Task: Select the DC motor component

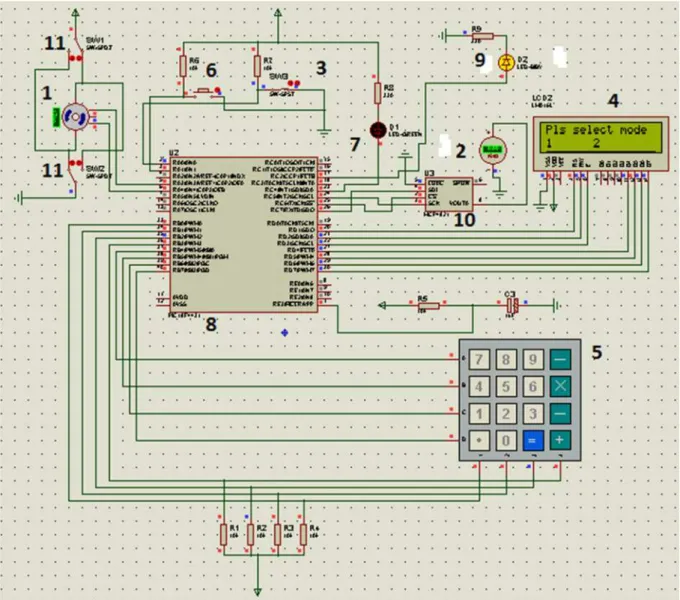Action: click(75, 117)
